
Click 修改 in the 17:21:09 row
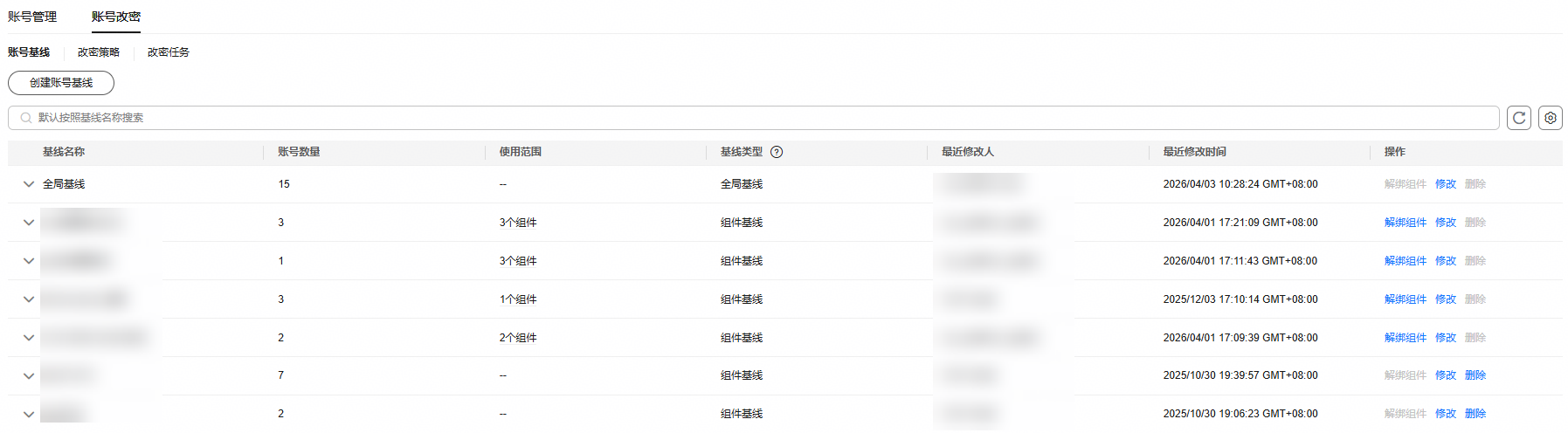pos(1446,223)
